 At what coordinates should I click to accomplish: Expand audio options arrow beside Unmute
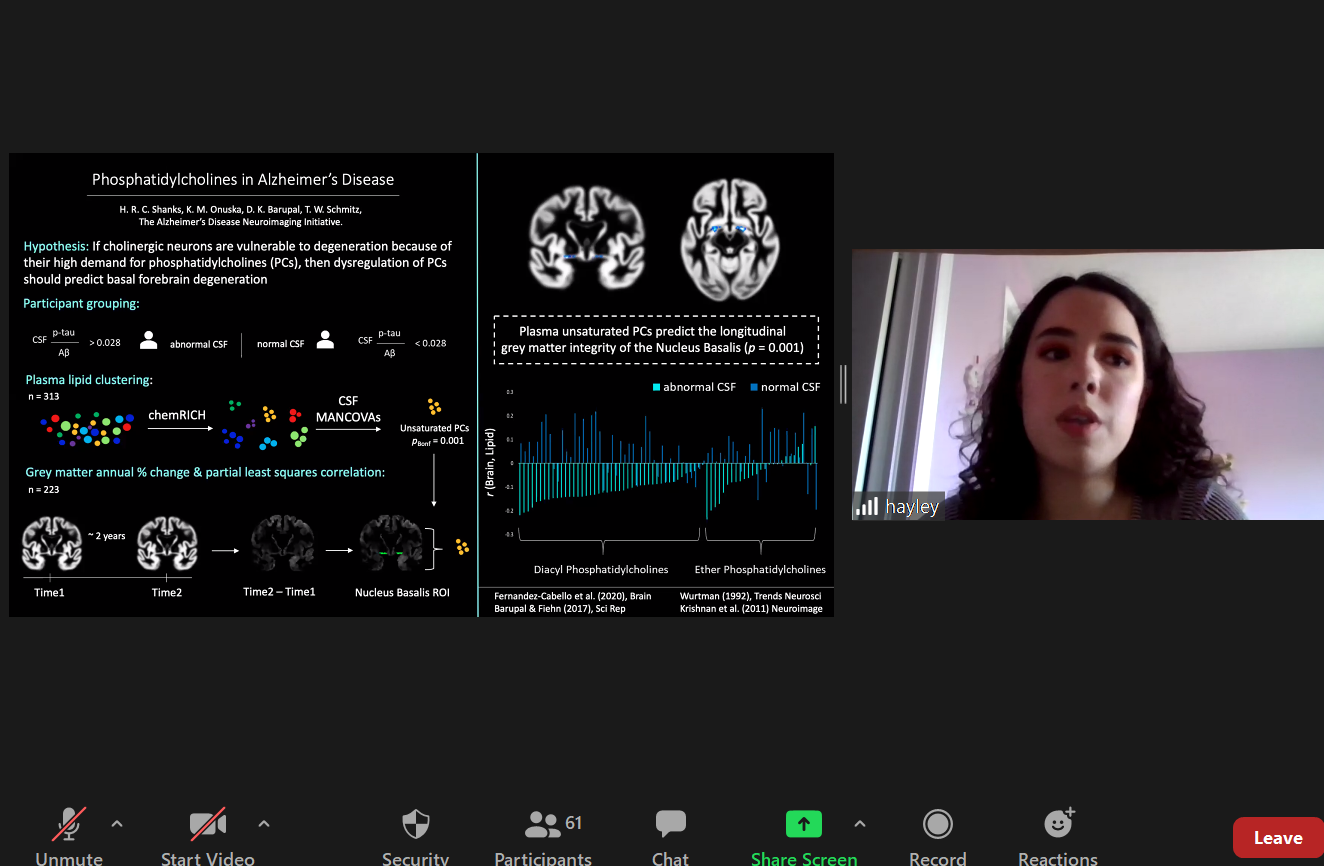pyautogui.click(x=117, y=824)
